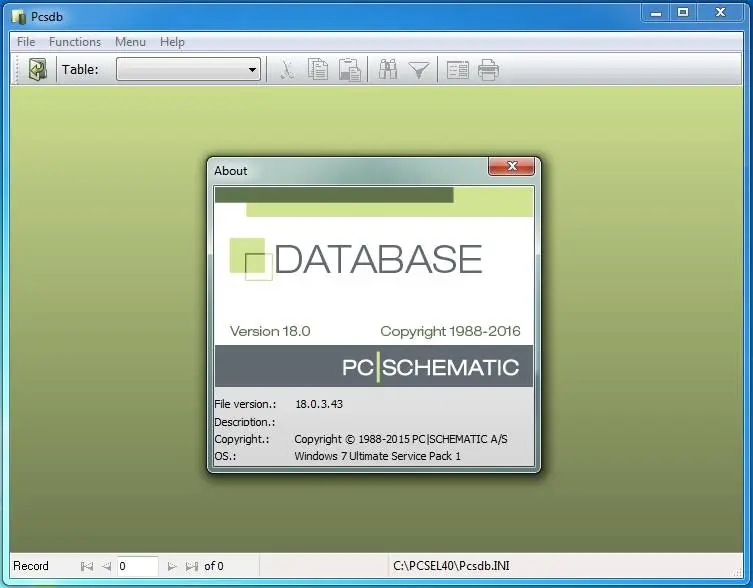Open the Help menu
753x588 pixels.
(172, 42)
